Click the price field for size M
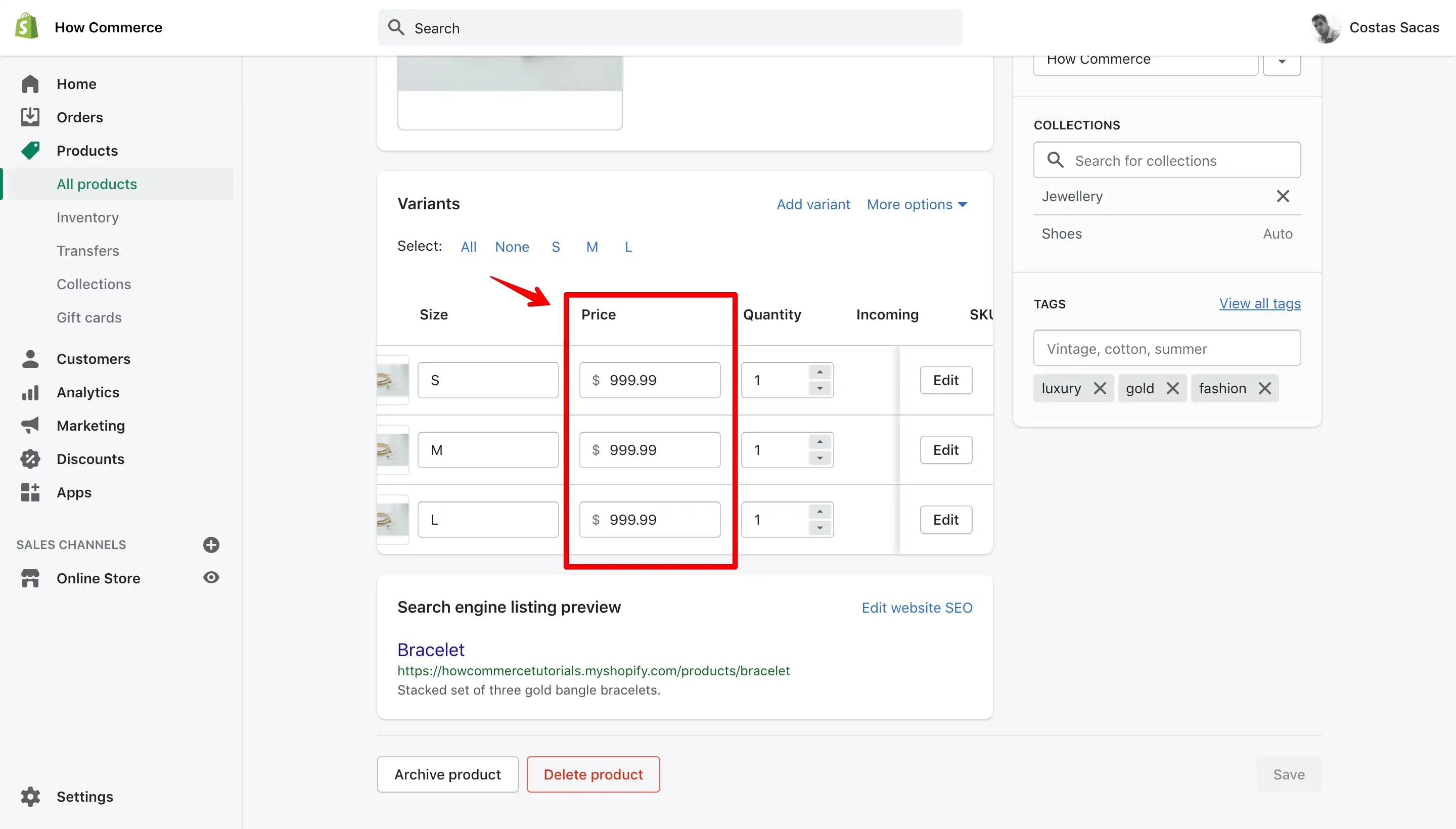 tap(650, 450)
